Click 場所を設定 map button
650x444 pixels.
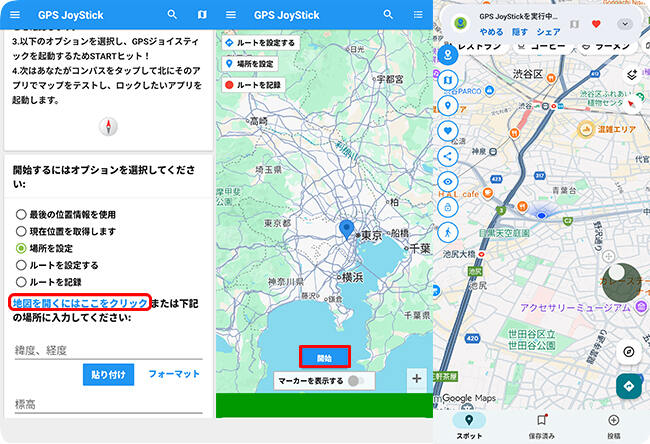(x=250, y=64)
